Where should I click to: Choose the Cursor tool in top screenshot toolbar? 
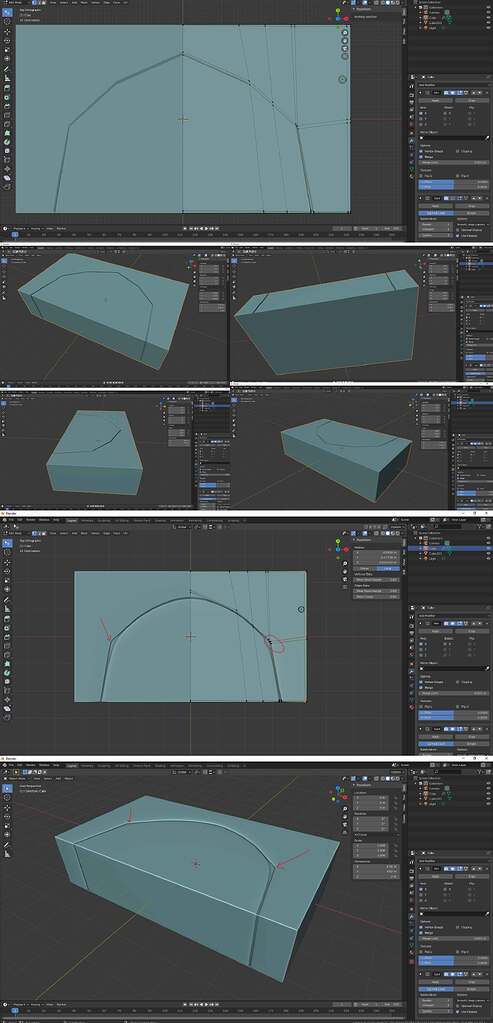click(7, 21)
